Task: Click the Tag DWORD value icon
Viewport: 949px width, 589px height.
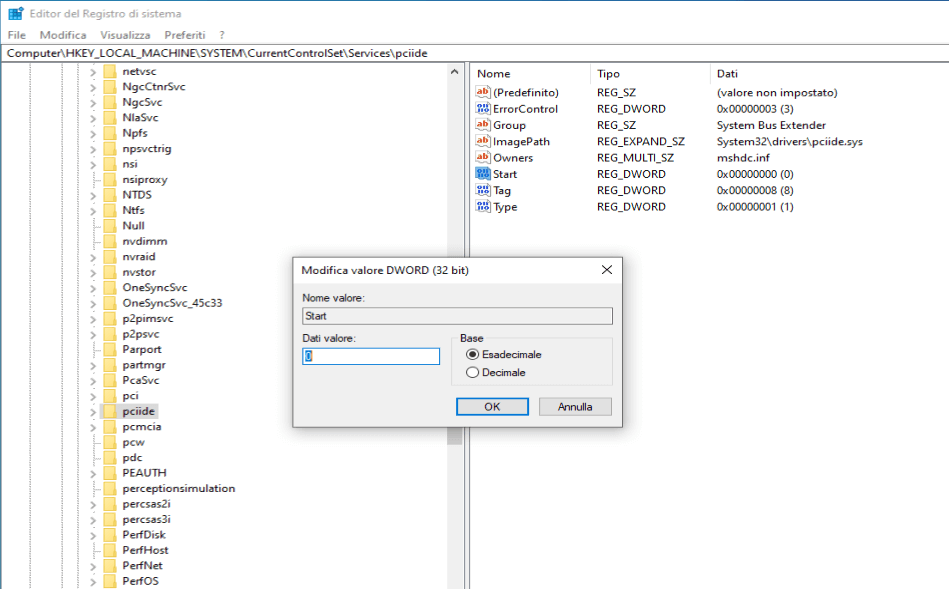Action: pyautogui.click(x=483, y=191)
